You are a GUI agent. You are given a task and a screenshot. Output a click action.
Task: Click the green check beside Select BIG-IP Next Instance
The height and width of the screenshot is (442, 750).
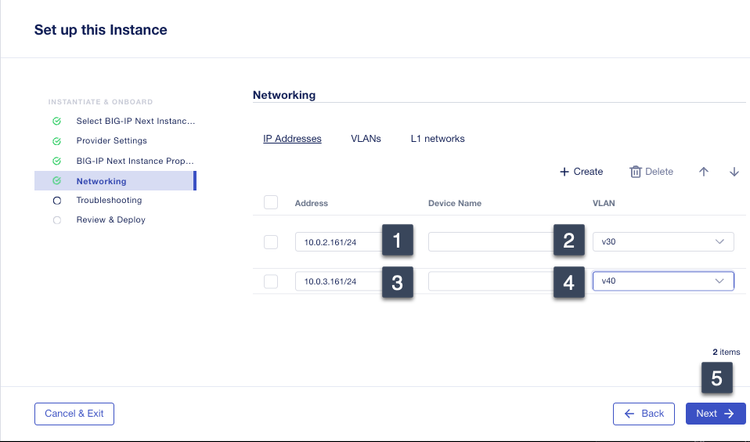[57, 121]
